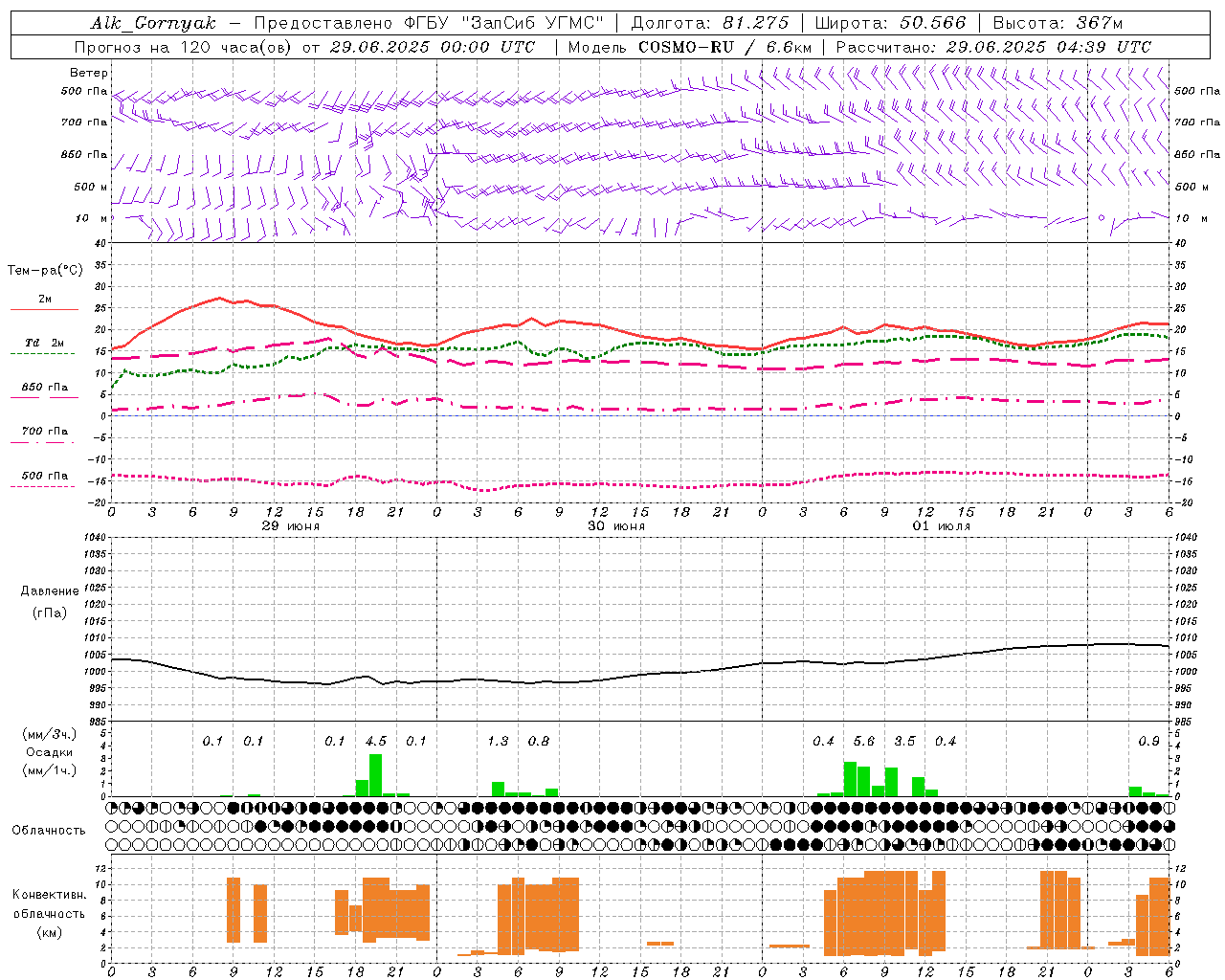
Task: Click the red solid line sample under 2м
Action: [x=44, y=309]
